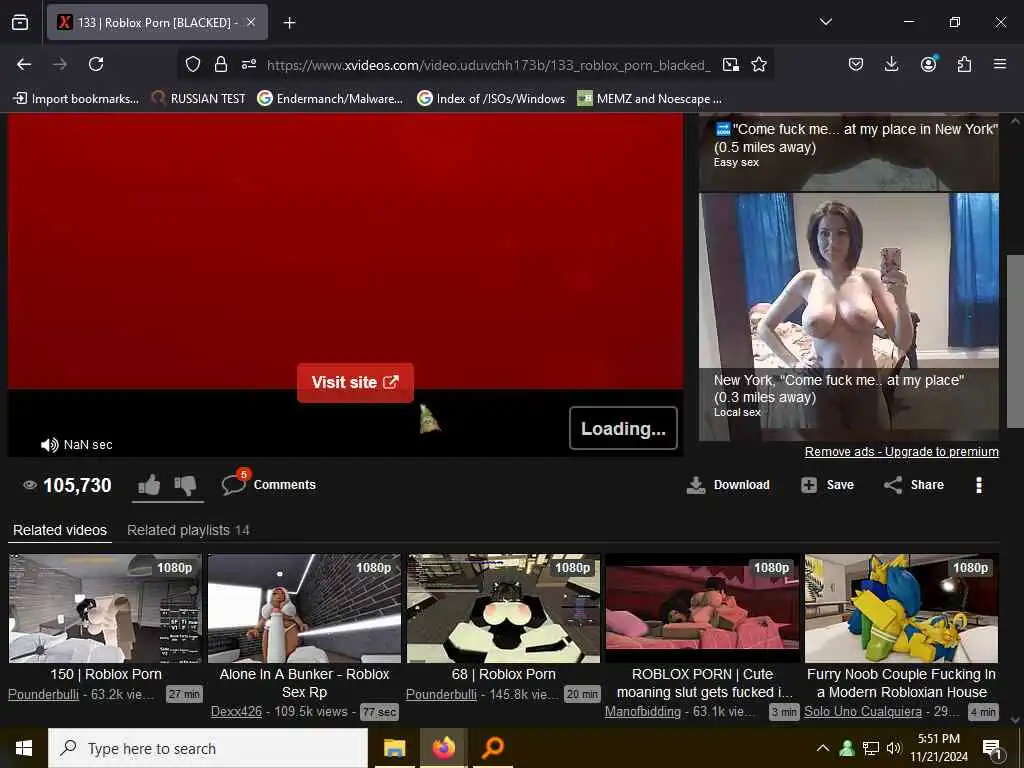Open the taskbar clock and date
Screen dimensions: 1024x768
point(938,748)
